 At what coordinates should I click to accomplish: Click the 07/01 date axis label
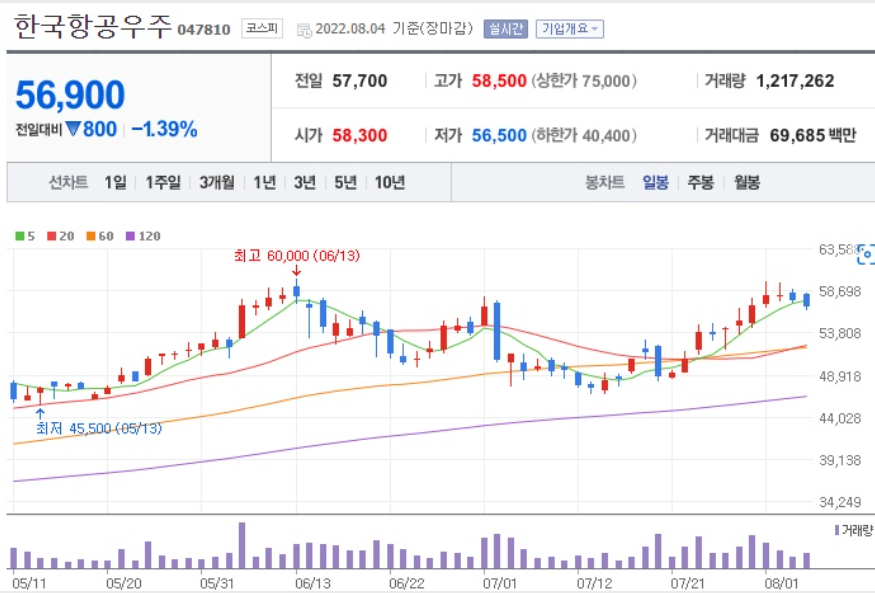[x=499, y=584]
